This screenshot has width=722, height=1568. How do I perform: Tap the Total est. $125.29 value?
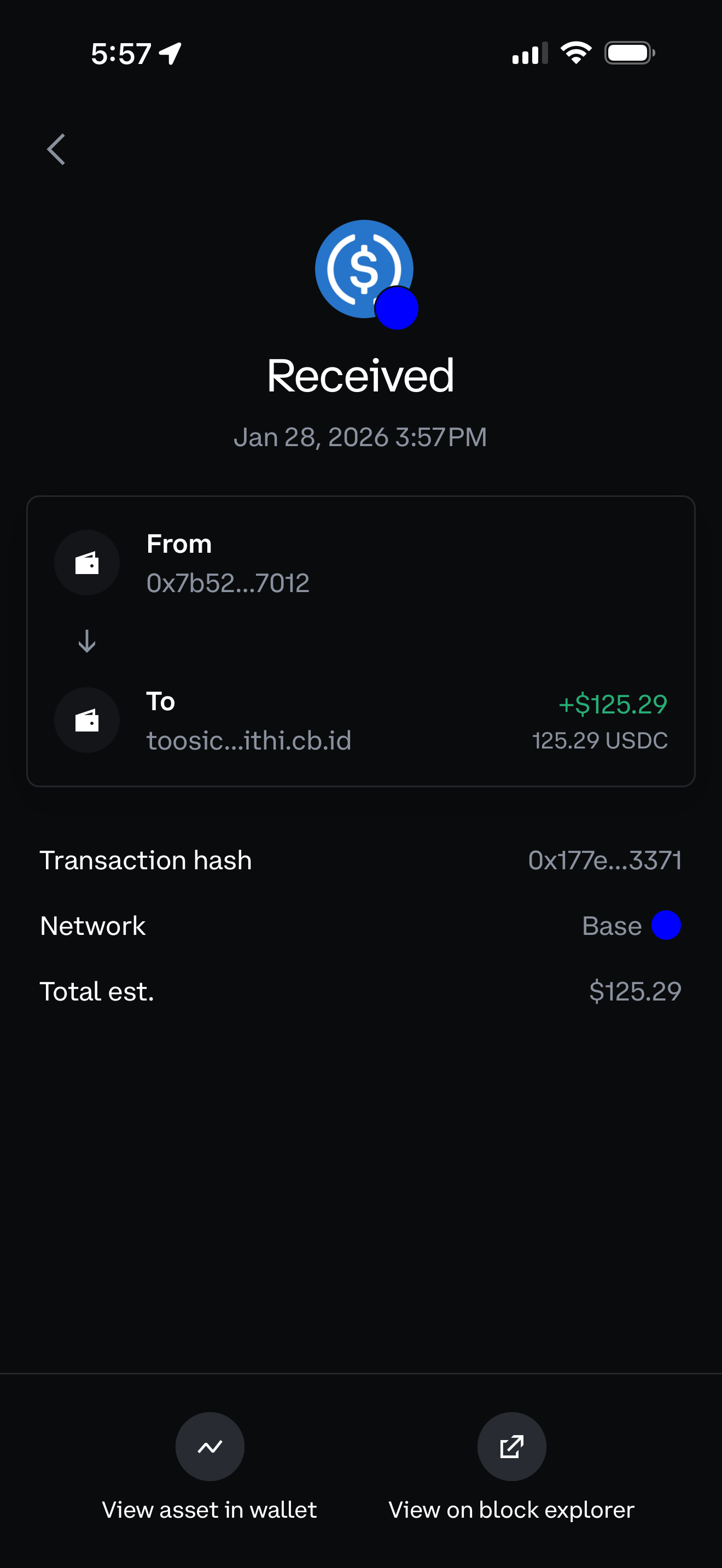click(x=635, y=992)
